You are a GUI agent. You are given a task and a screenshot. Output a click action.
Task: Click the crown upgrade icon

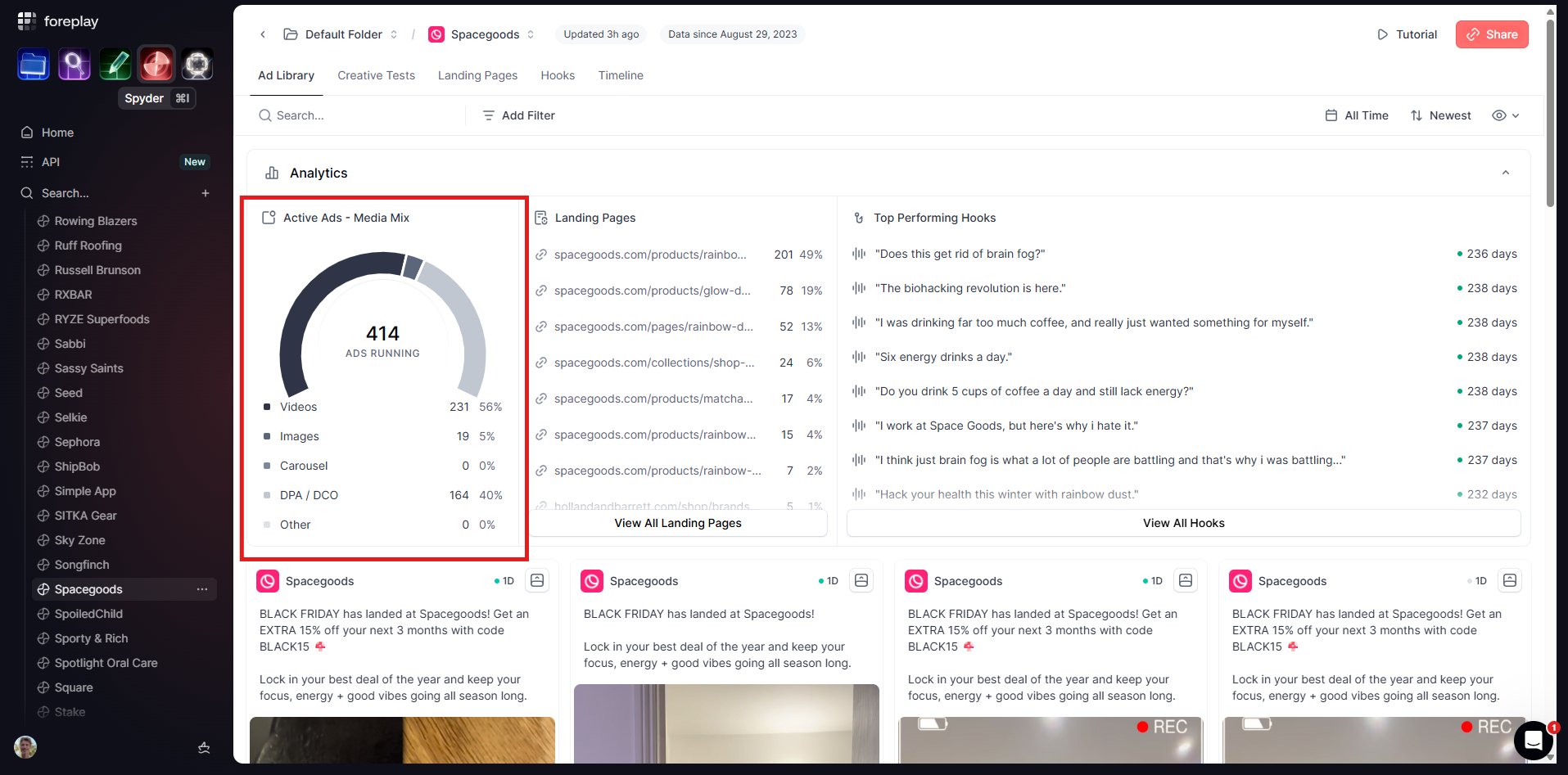[x=204, y=747]
